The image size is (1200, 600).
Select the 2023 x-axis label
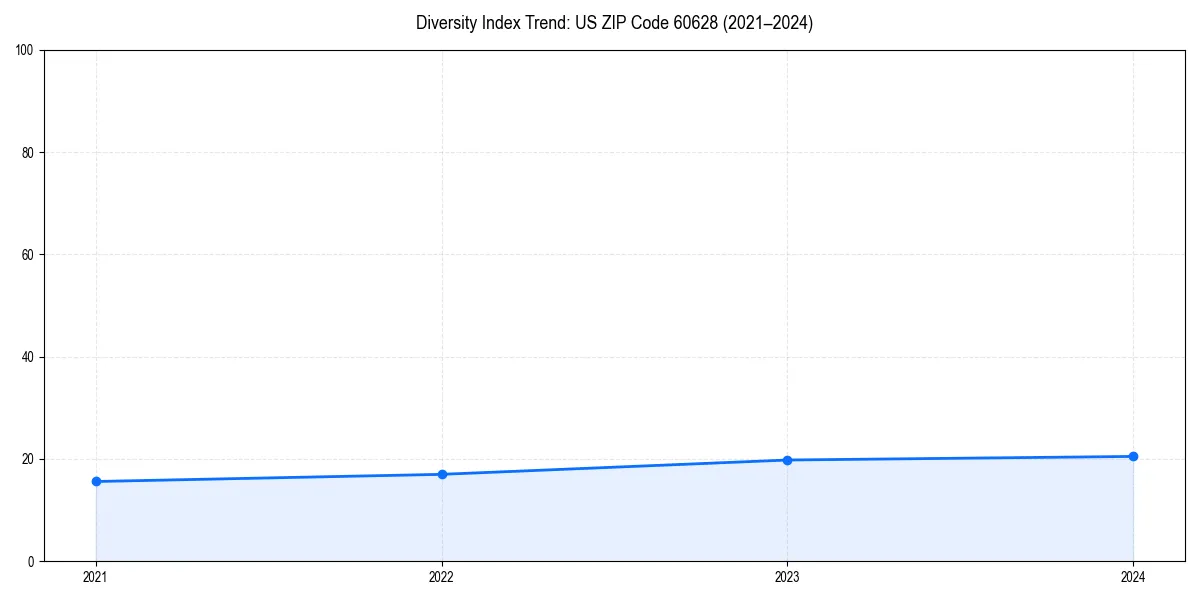pyautogui.click(x=788, y=577)
